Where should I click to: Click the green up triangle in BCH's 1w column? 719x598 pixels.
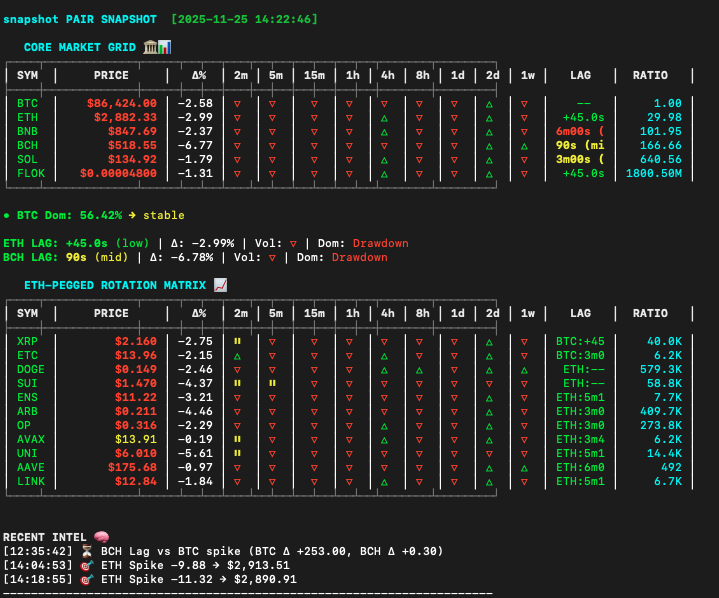pyautogui.click(x=524, y=146)
